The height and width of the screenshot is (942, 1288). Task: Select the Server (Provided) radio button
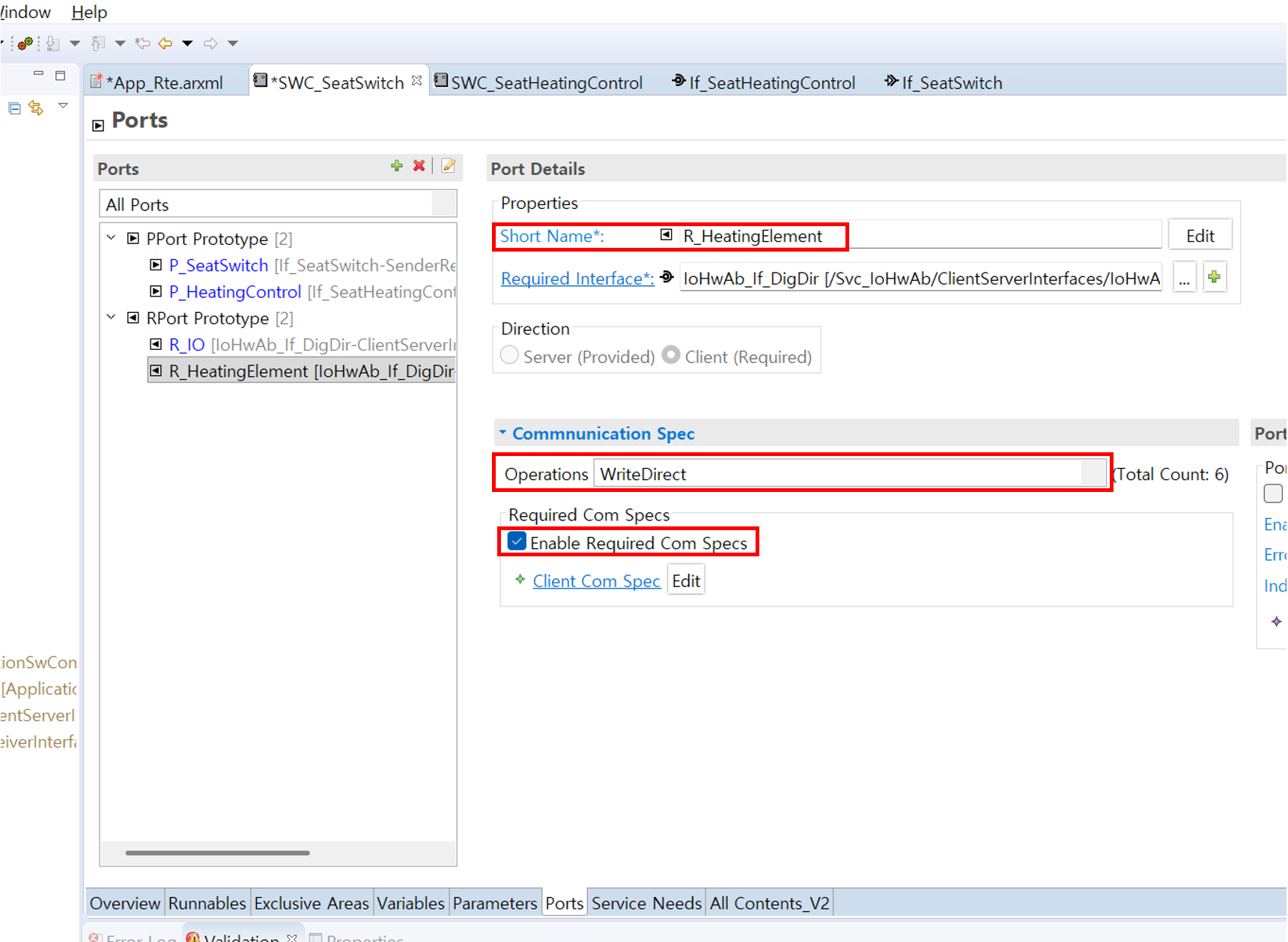(x=510, y=356)
